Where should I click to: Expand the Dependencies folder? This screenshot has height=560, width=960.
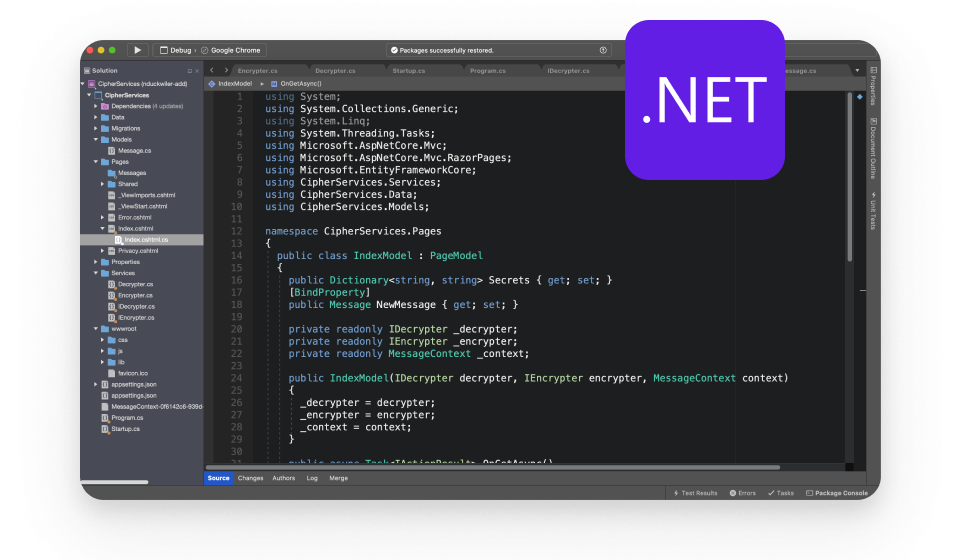(x=96, y=106)
